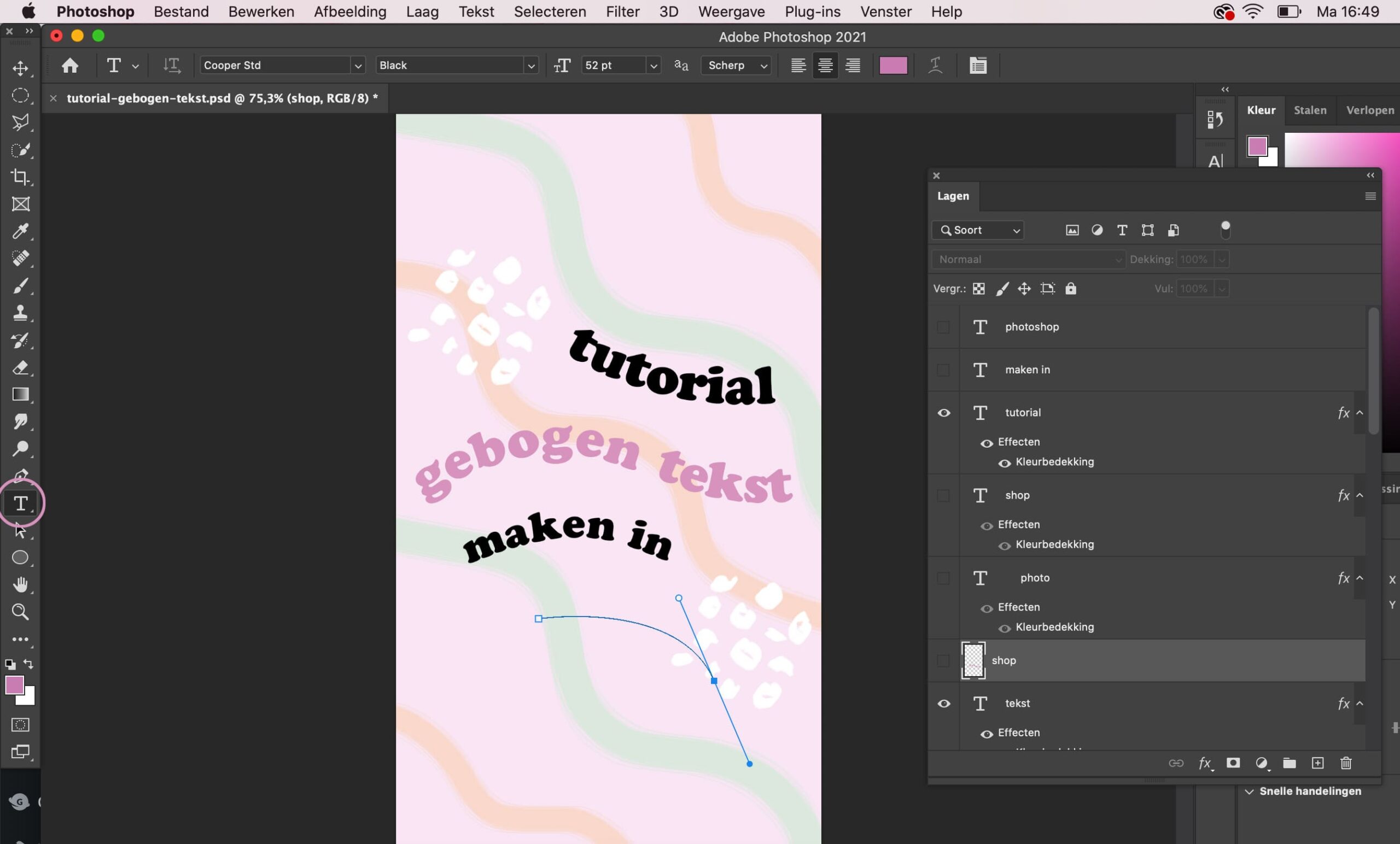Open the Warp Text dialog from the options bar
Screen dimensions: 1400x844
935,65
